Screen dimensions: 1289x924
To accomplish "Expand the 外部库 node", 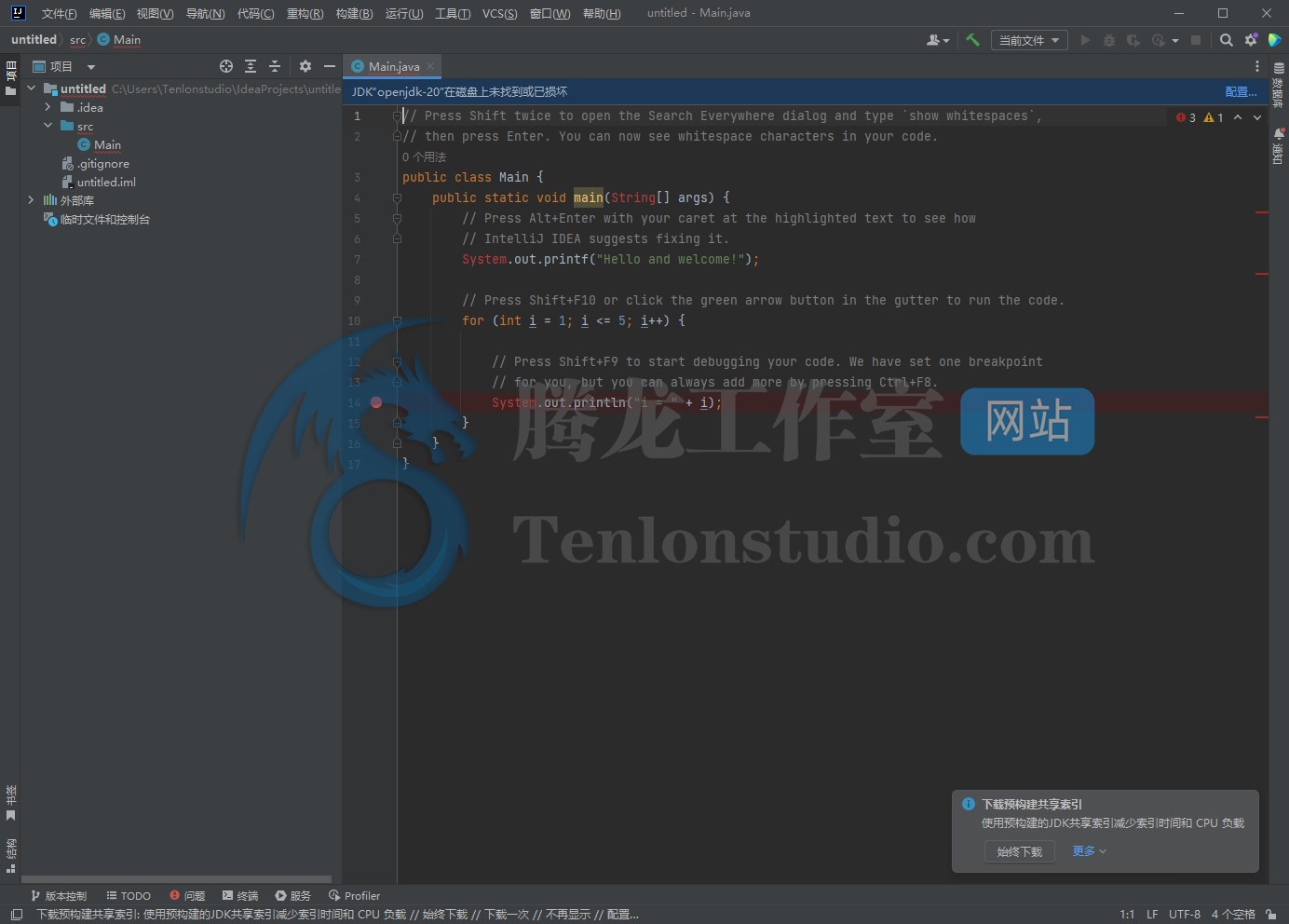I will click(32, 200).
